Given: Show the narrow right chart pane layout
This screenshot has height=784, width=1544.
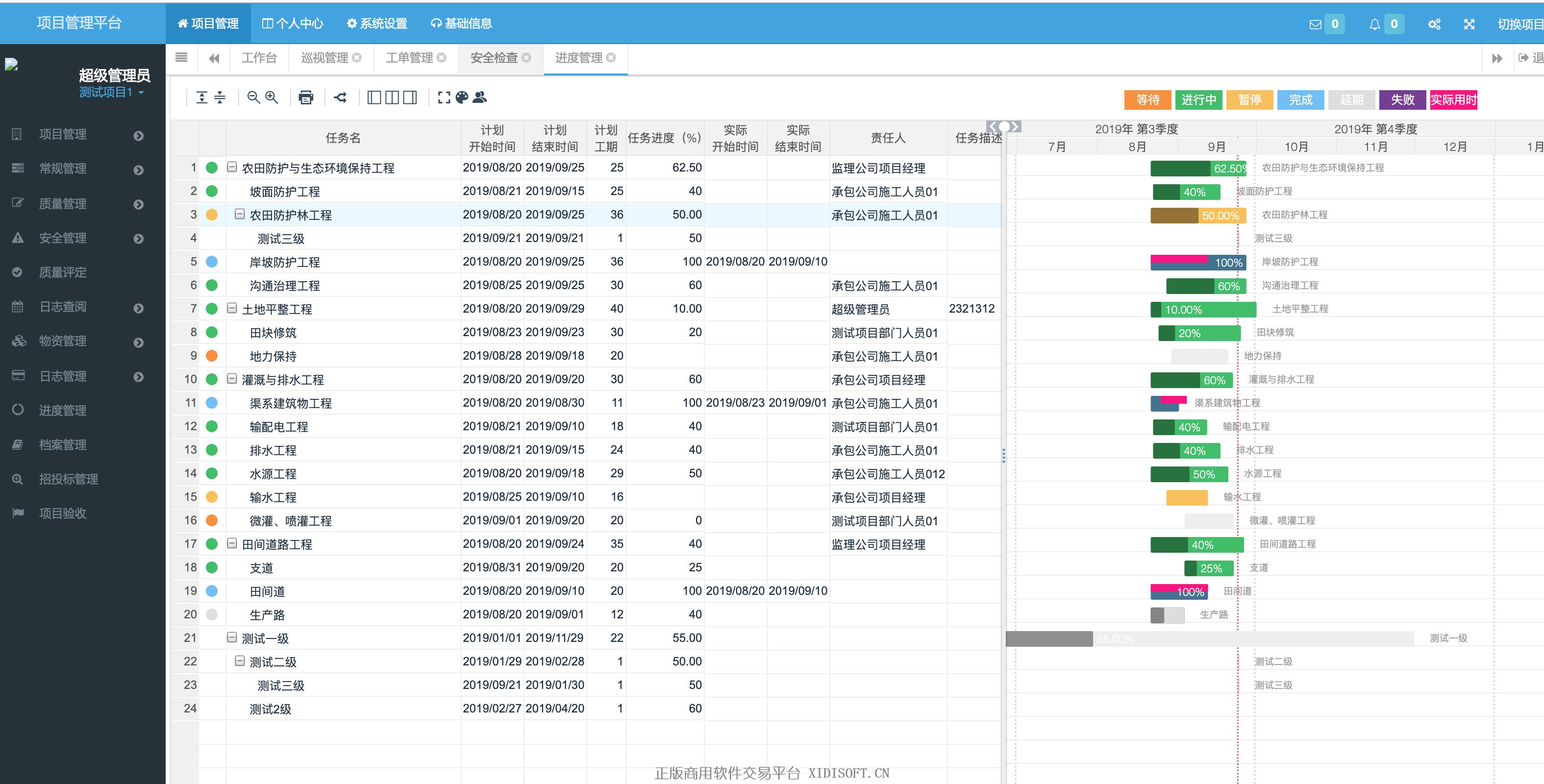Looking at the screenshot, I should pos(410,97).
